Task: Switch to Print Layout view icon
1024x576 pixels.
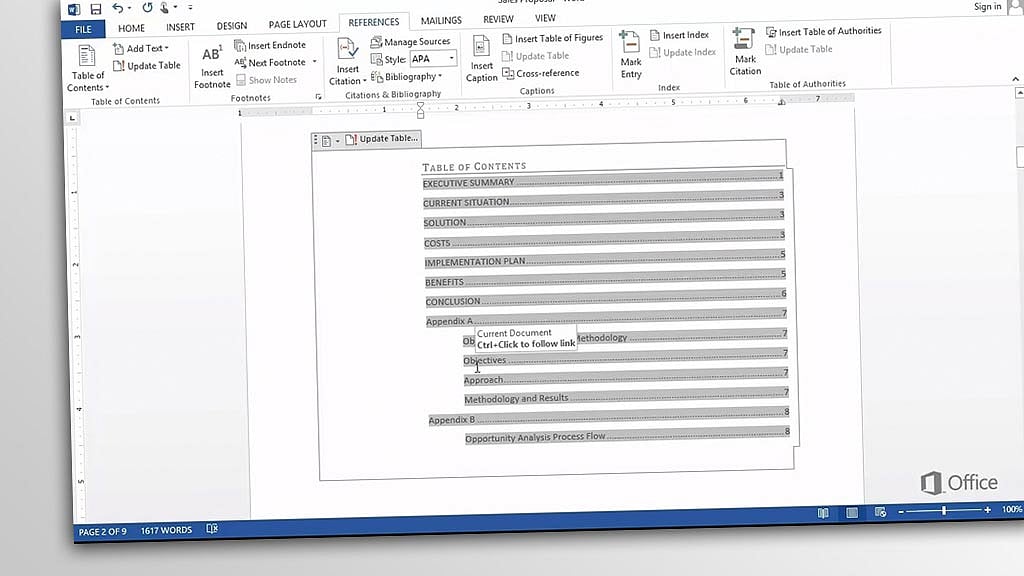Action: point(852,513)
